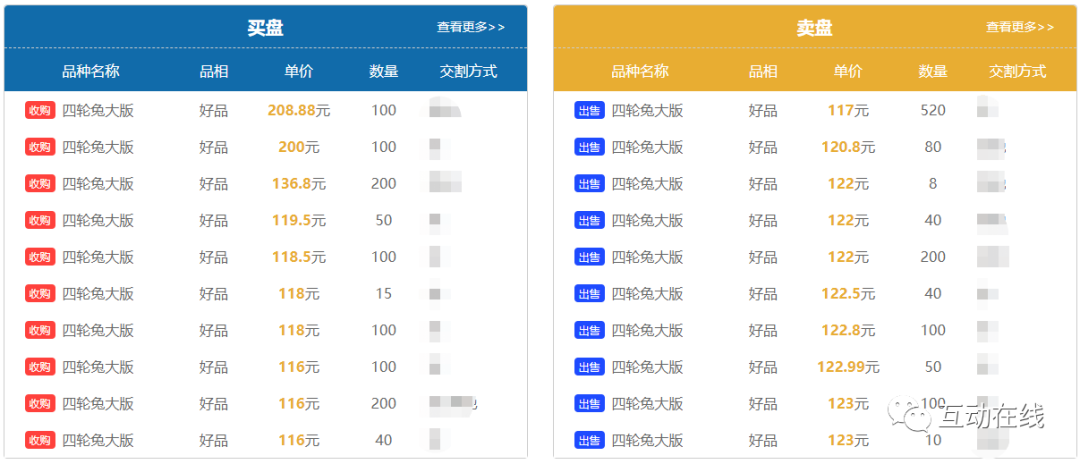Screen dimensions: 1080x464
Task: Open 查看更多 in the 卖盘 panel
Action: tap(1019, 27)
